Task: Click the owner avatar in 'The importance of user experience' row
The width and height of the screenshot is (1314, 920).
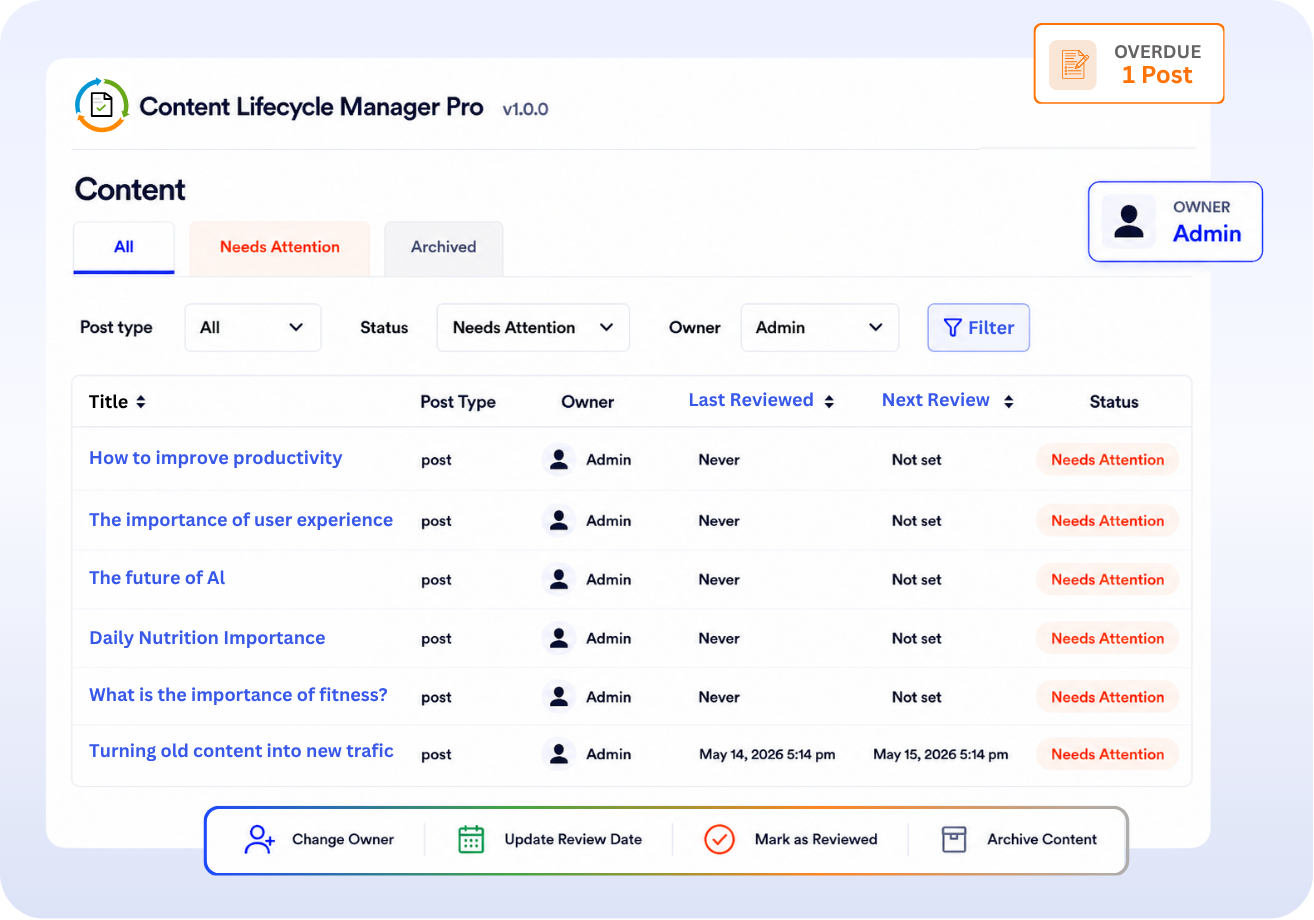Action: [x=559, y=521]
